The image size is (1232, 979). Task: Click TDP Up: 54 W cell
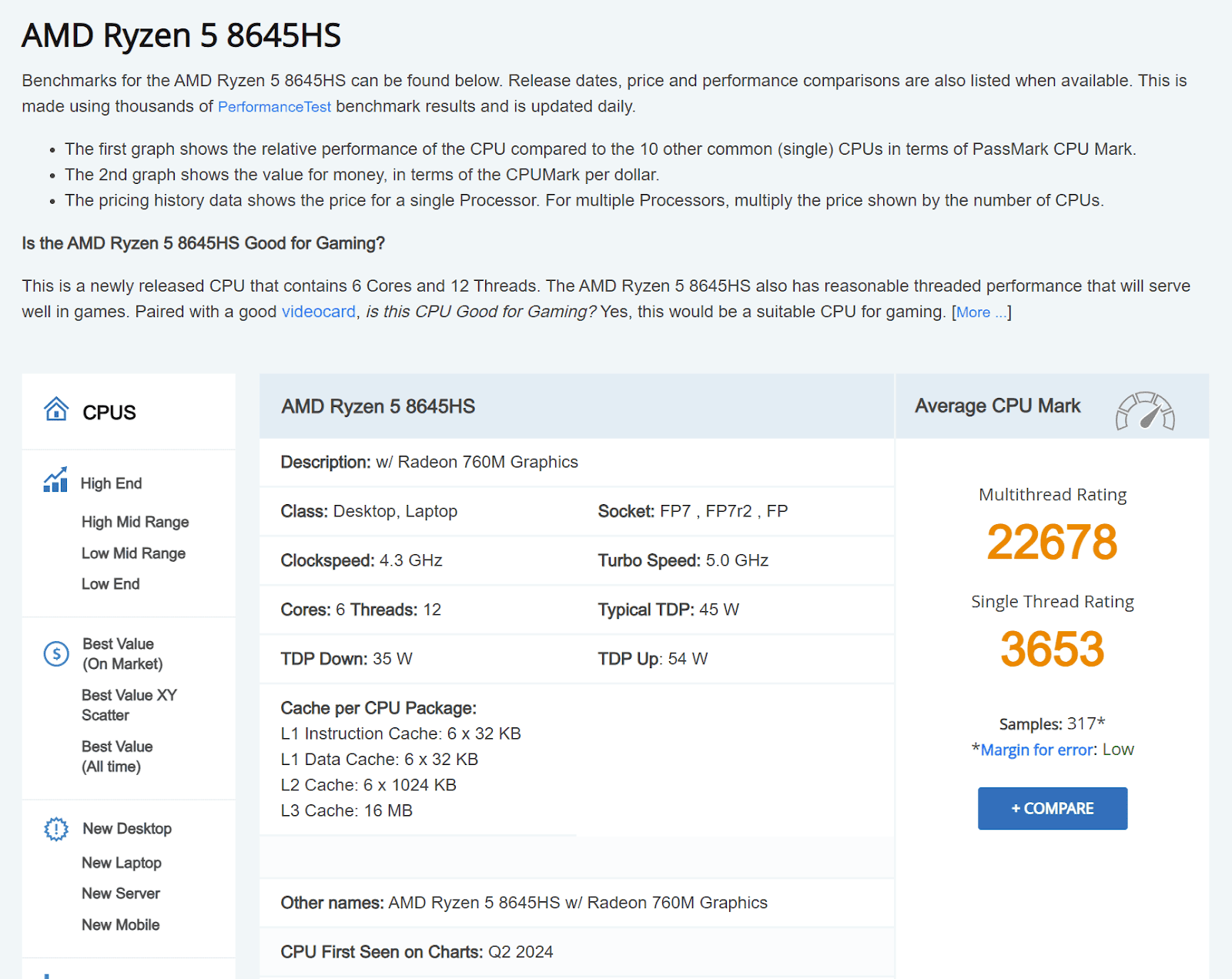tap(653, 659)
